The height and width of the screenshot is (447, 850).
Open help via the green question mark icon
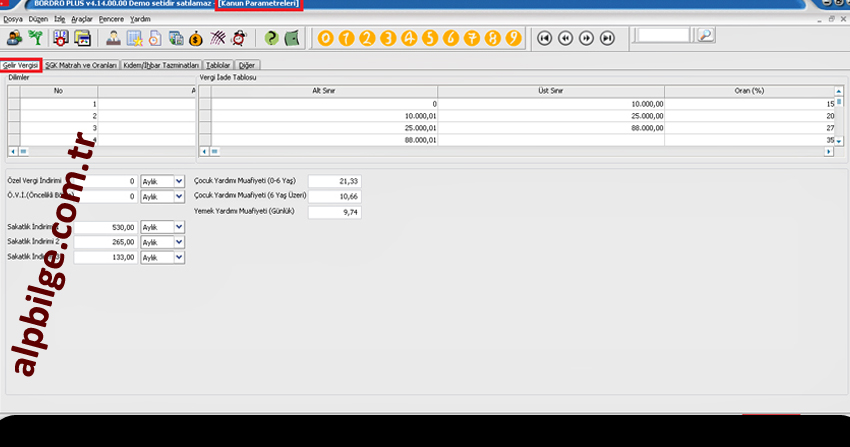coord(271,38)
